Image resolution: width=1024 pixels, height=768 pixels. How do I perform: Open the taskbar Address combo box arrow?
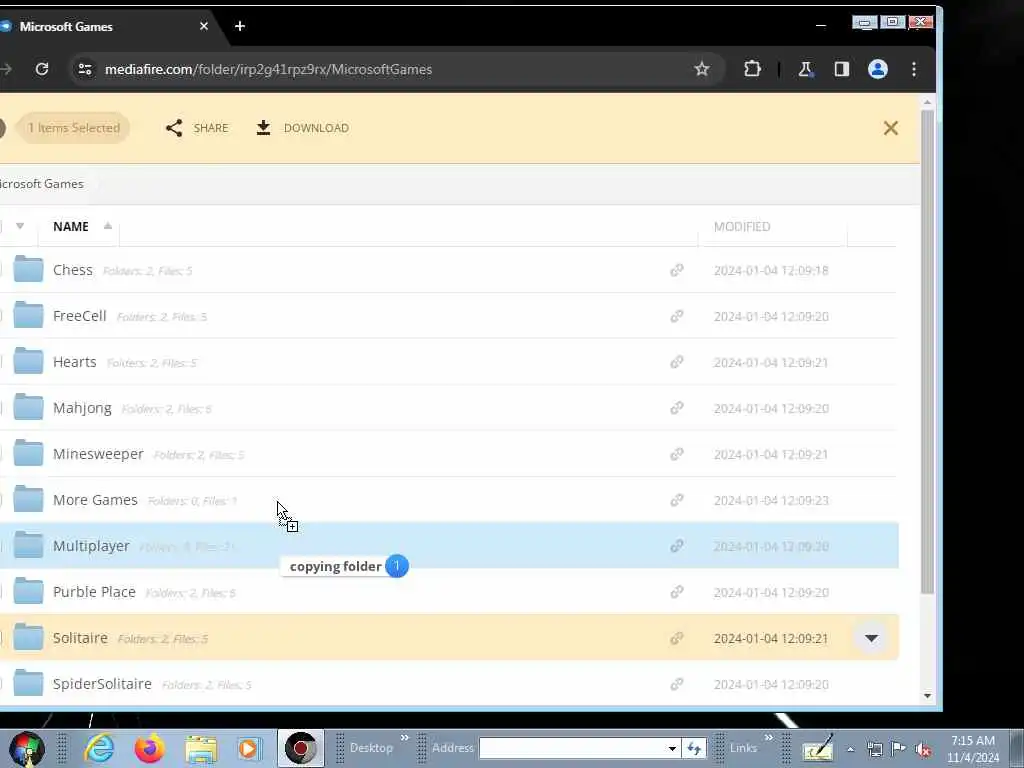tap(671, 748)
